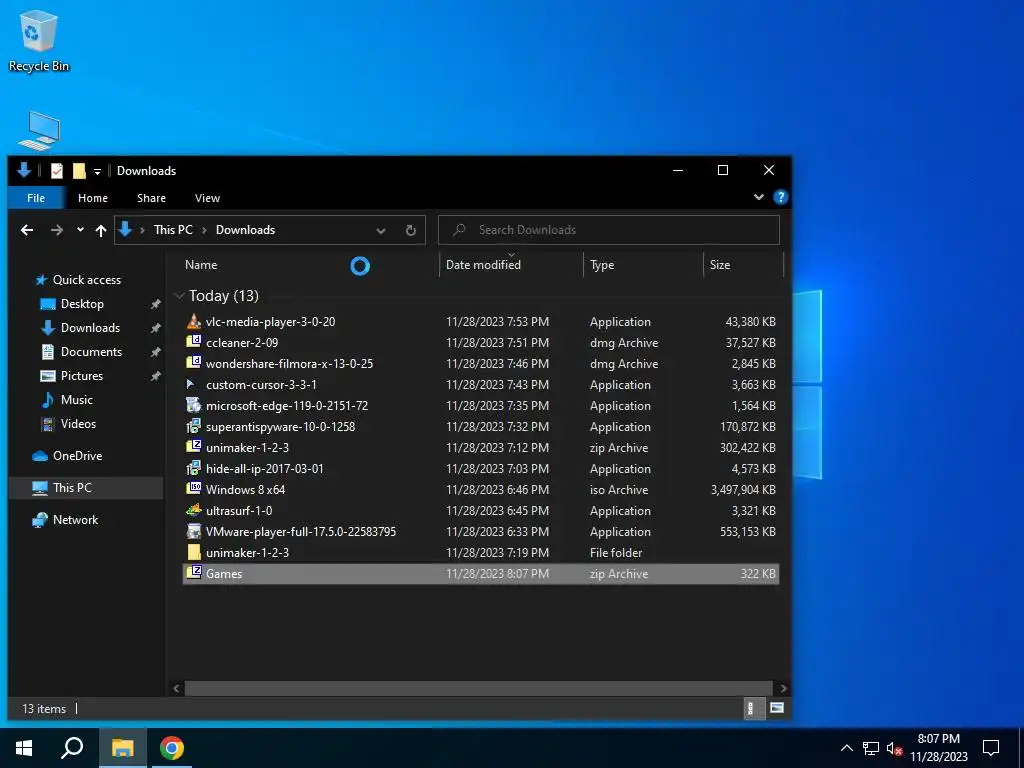Select the superantispyware-10-0-1258 installer icon
The width and height of the screenshot is (1024, 768).
(x=193, y=426)
